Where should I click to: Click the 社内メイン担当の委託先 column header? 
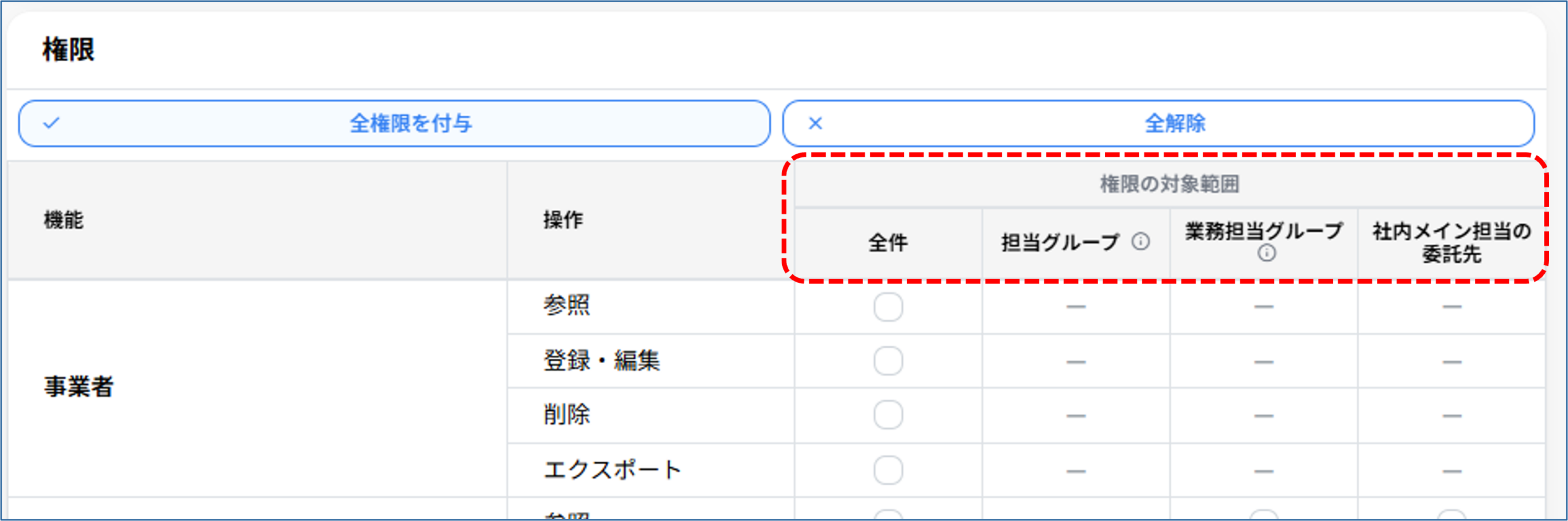pos(1452,243)
